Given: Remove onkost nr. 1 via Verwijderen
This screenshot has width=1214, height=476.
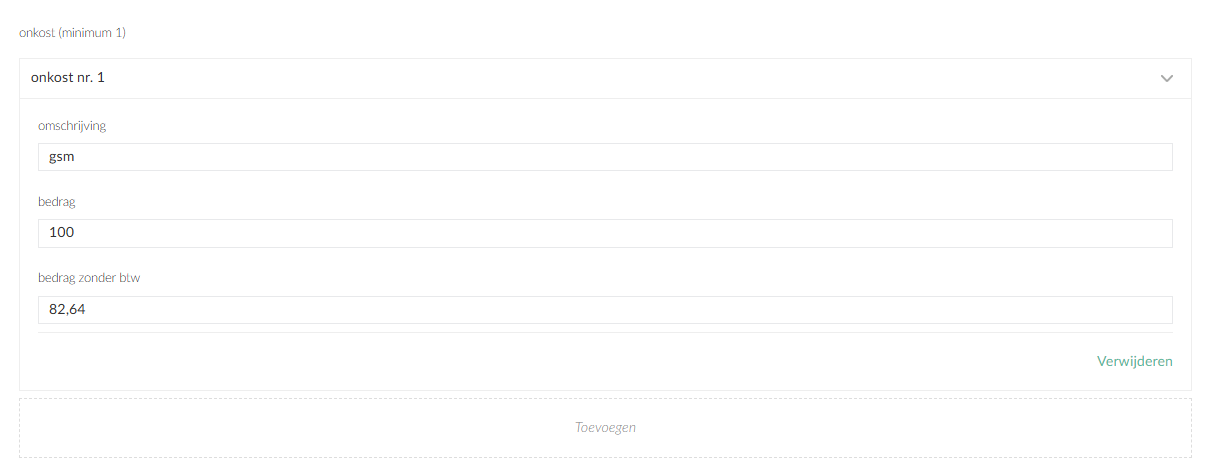Looking at the screenshot, I should click(1134, 361).
